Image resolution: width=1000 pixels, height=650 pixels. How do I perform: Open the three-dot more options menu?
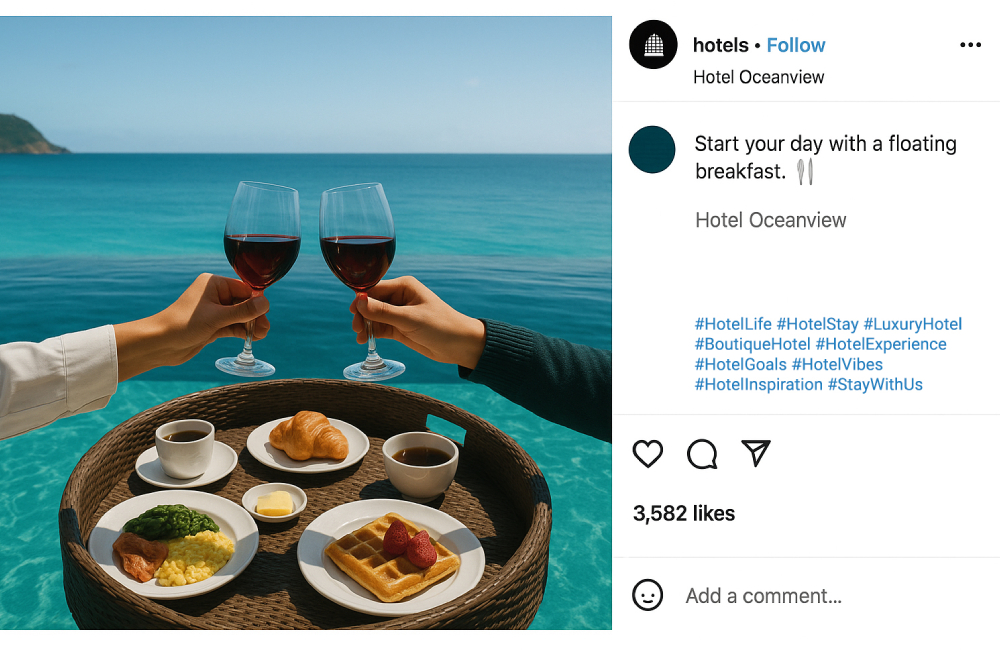click(x=970, y=45)
